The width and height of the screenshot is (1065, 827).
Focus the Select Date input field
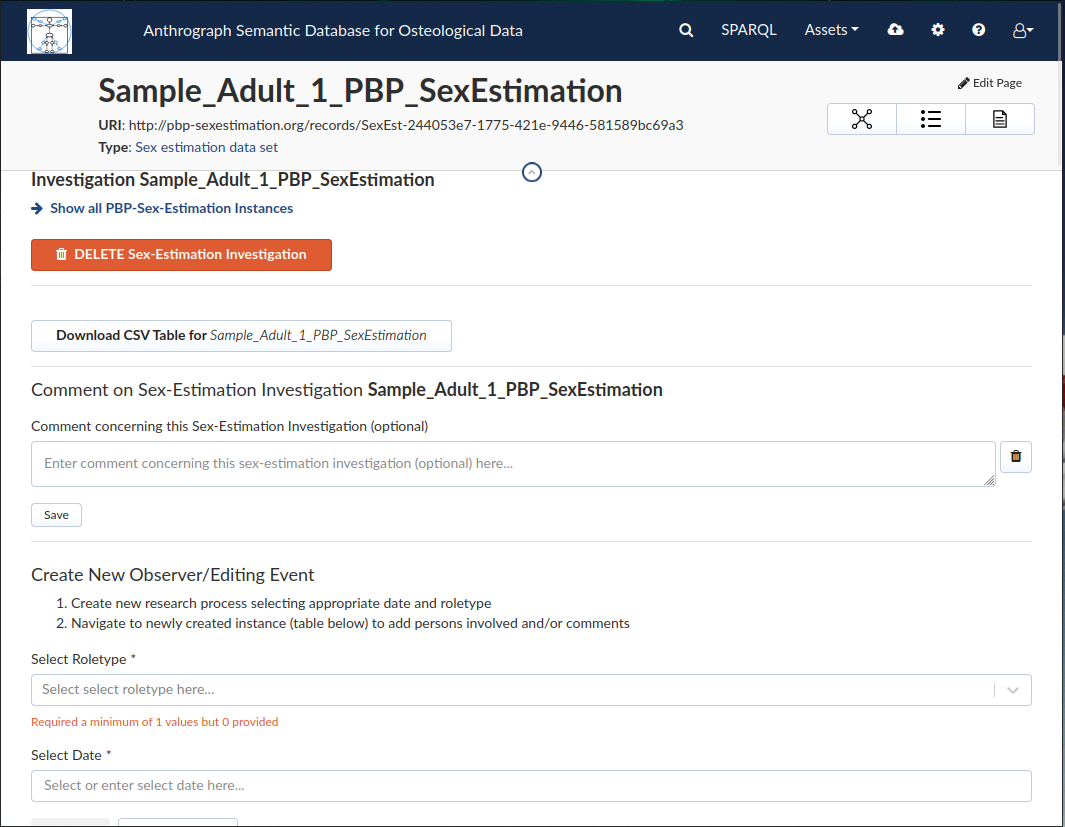[x=531, y=786]
